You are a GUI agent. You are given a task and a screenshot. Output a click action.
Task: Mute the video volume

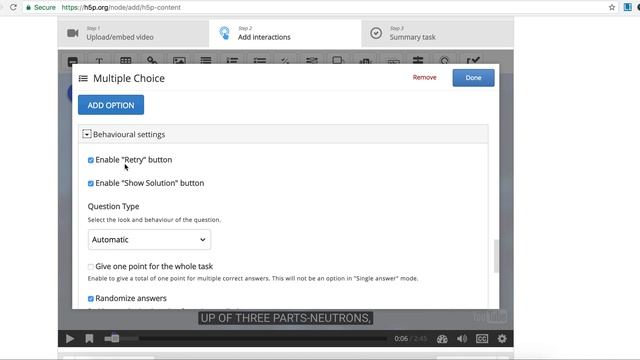point(462,339)
